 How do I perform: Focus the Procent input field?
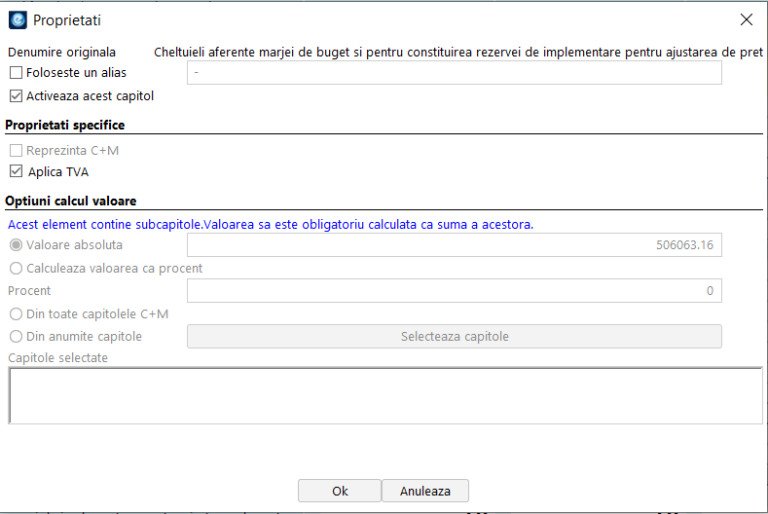tap(454, 291)
